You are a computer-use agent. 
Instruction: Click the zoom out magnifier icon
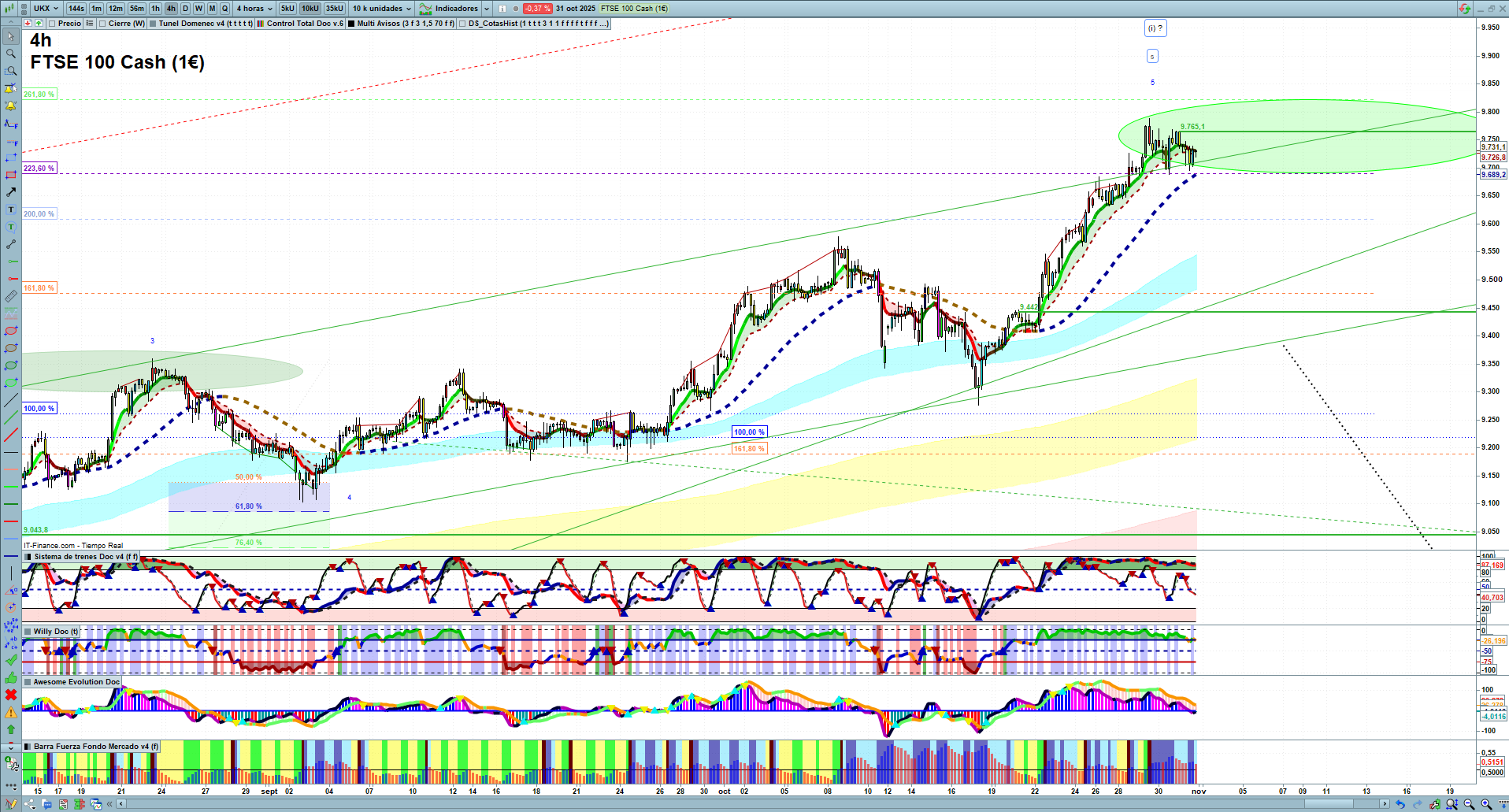click(x=1469, y=804)
